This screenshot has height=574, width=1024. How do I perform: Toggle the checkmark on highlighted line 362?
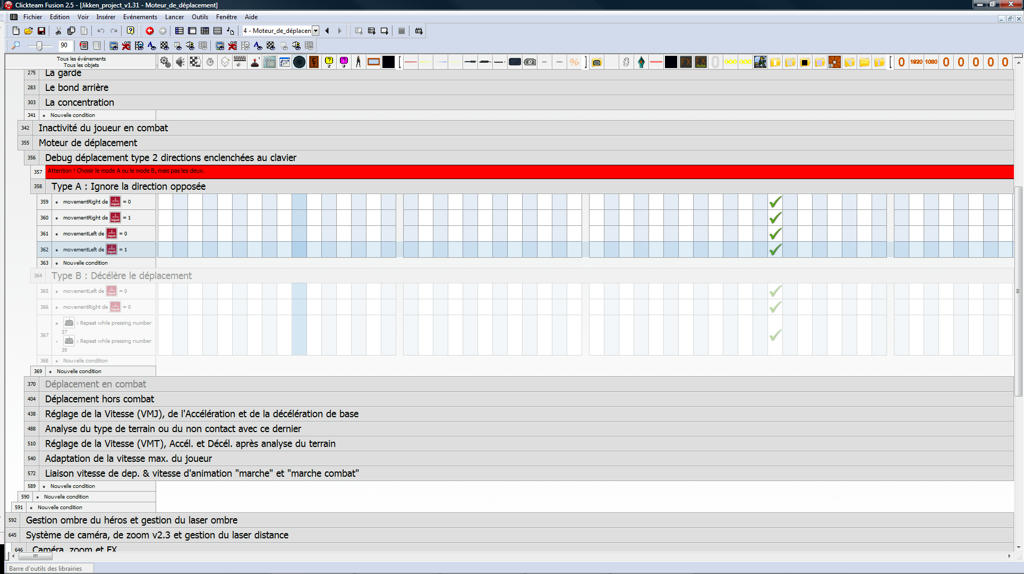click(775, 249)
